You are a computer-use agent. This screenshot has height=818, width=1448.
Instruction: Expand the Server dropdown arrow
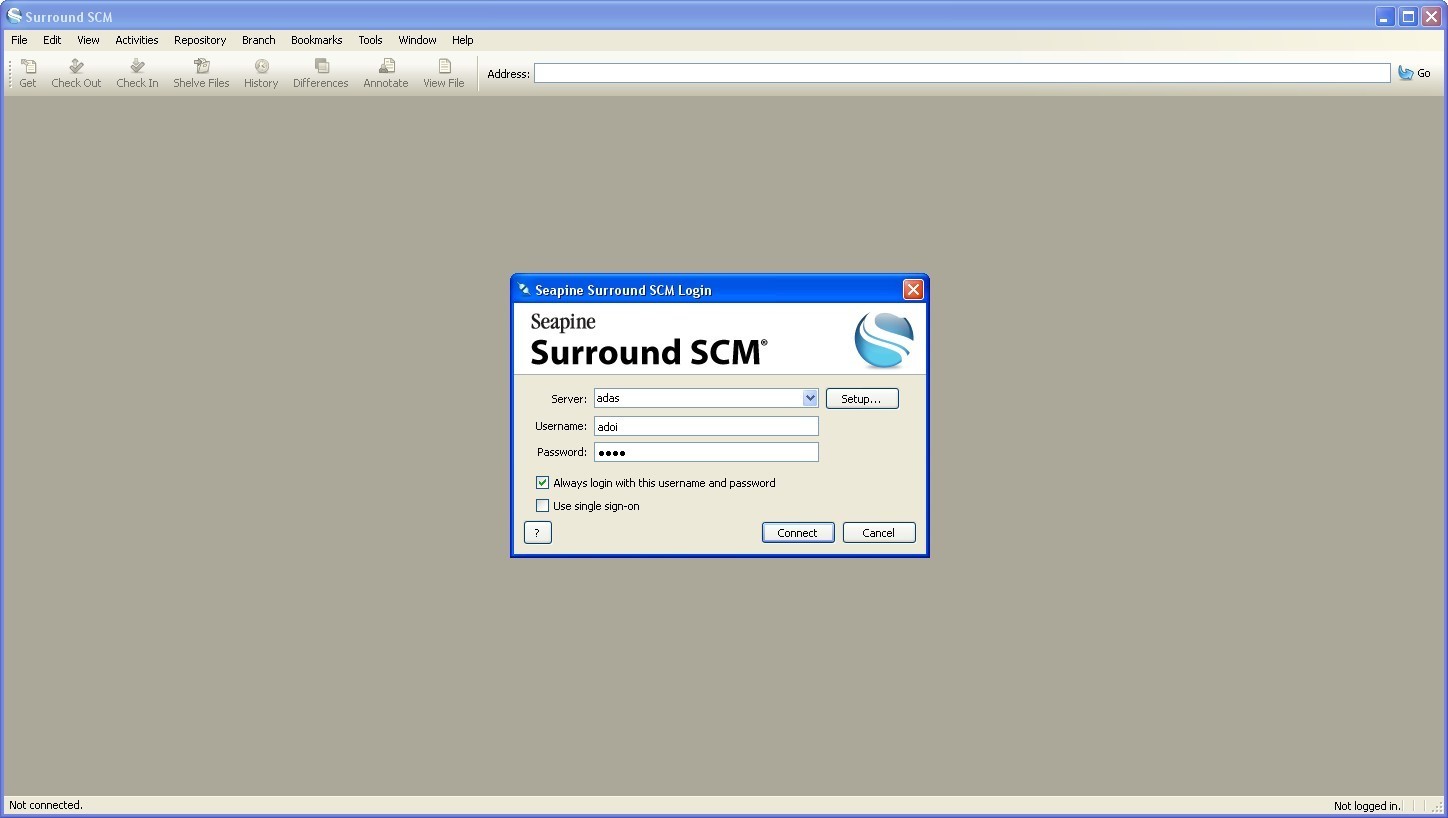[810, 398]
